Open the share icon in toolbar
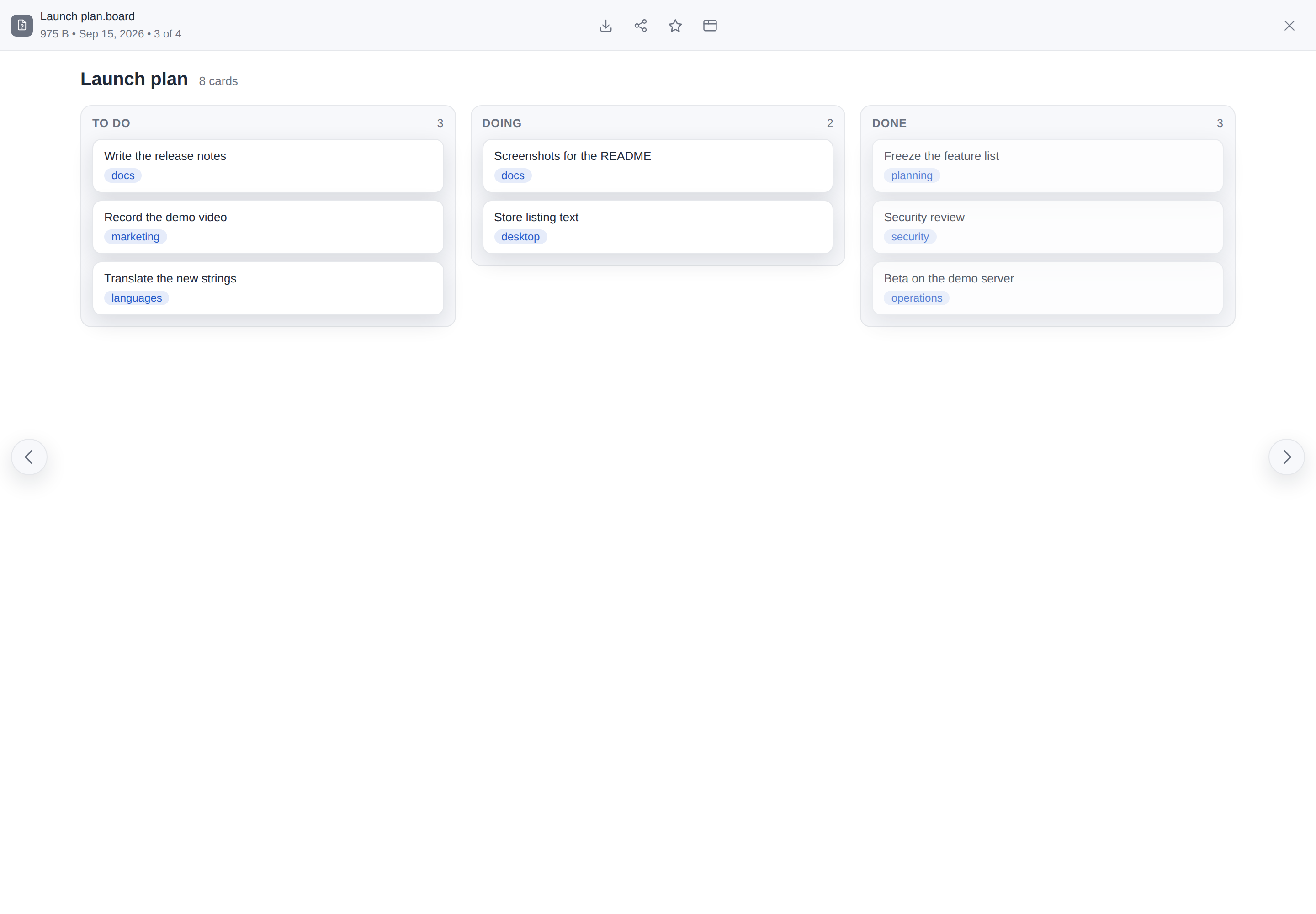 click(640, 26)
